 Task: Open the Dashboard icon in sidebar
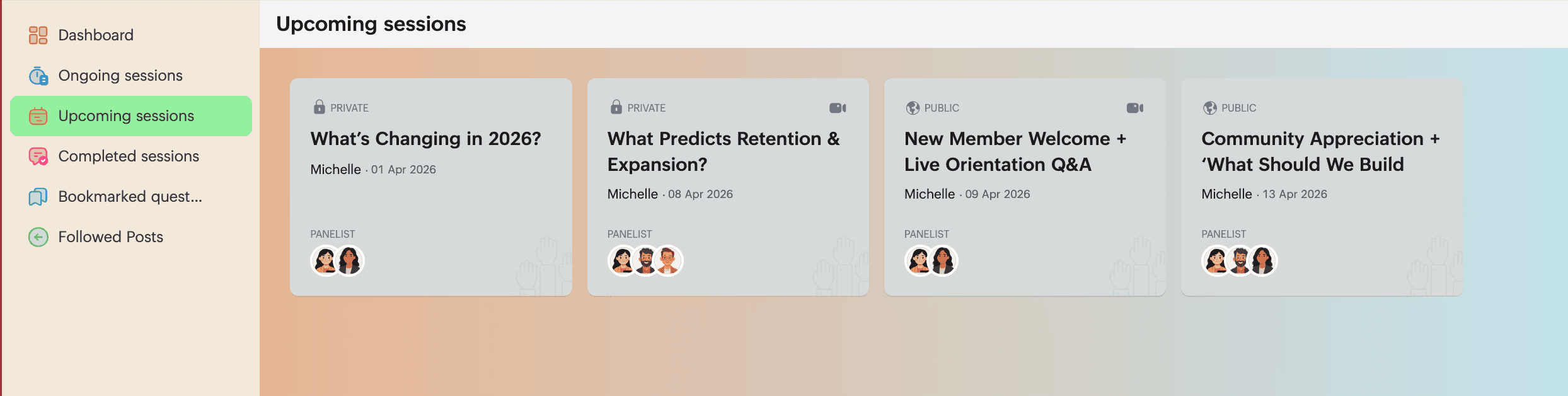pyautogui.click(x=38, y=35)
